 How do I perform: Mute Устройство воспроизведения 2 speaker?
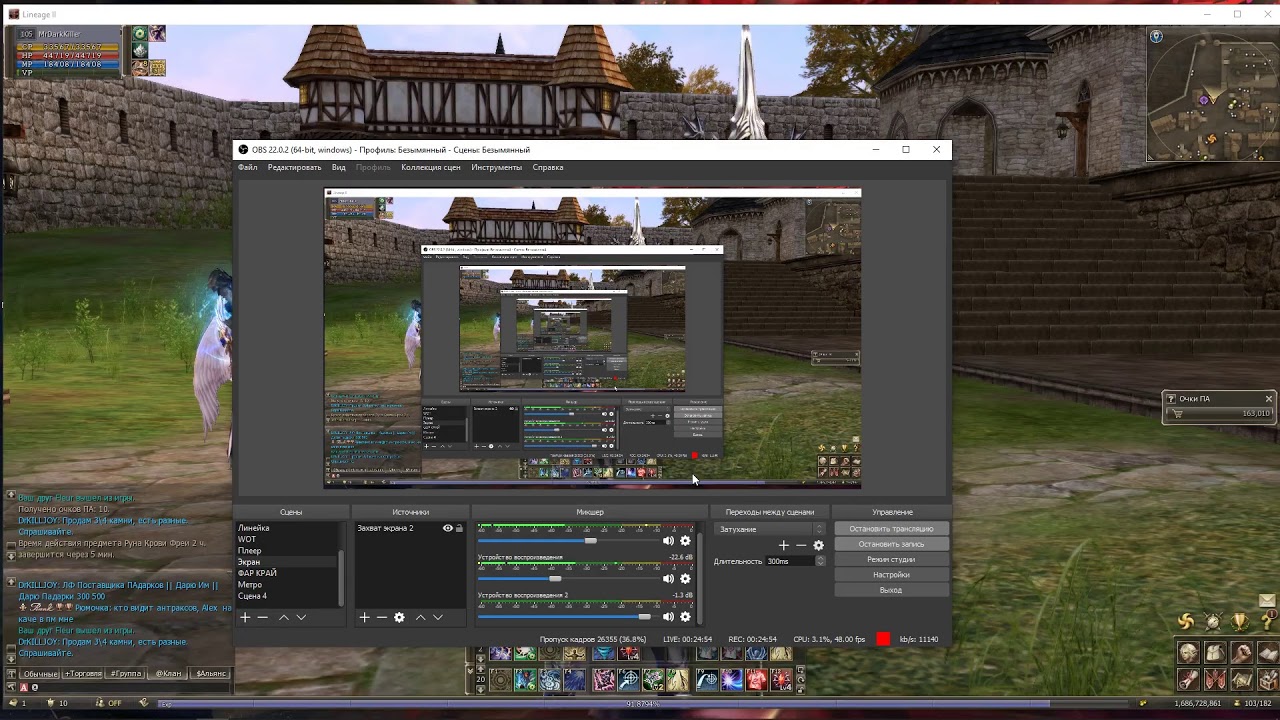point(668,616)
